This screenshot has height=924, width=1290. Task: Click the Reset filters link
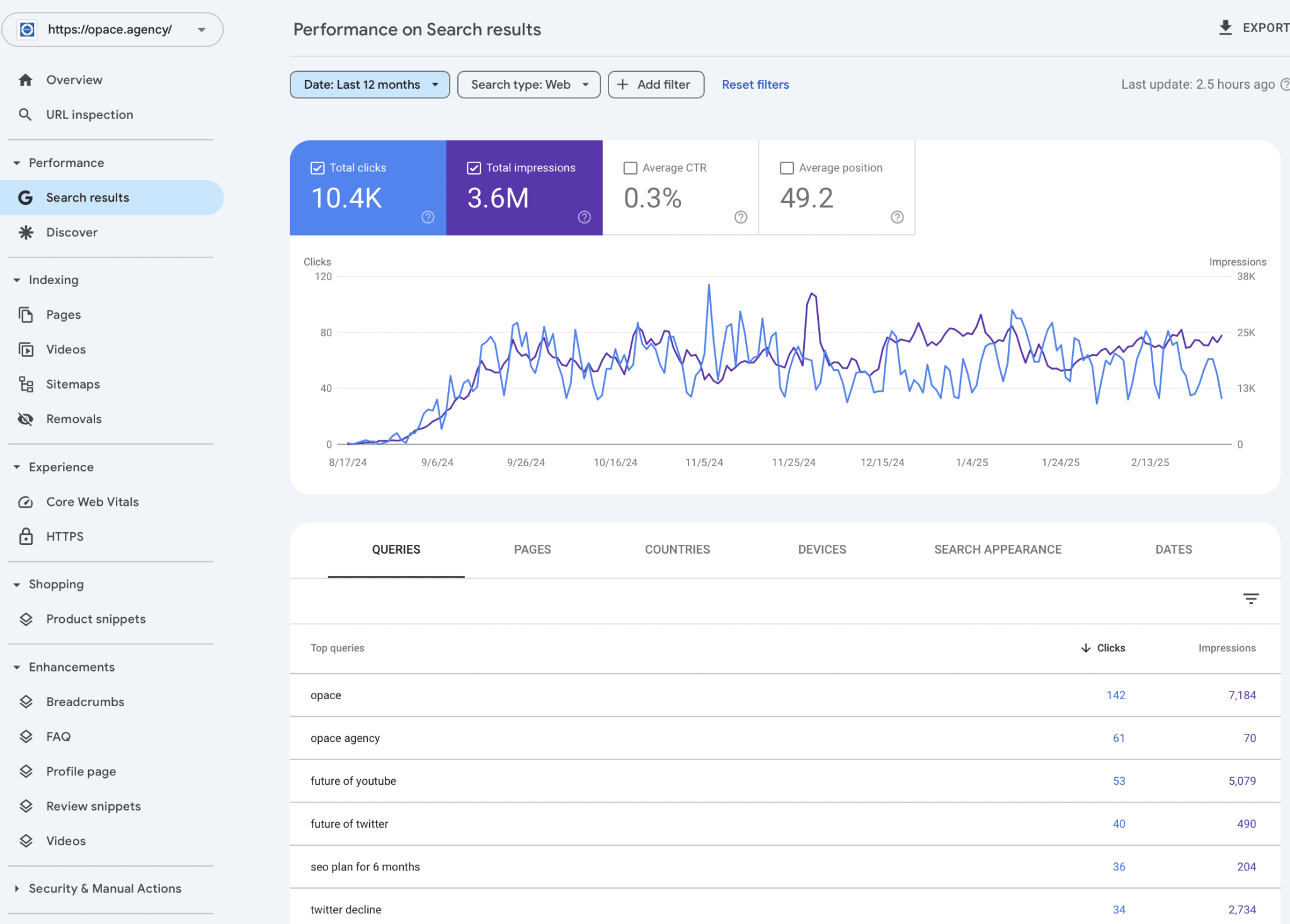[x=755, y=84]
